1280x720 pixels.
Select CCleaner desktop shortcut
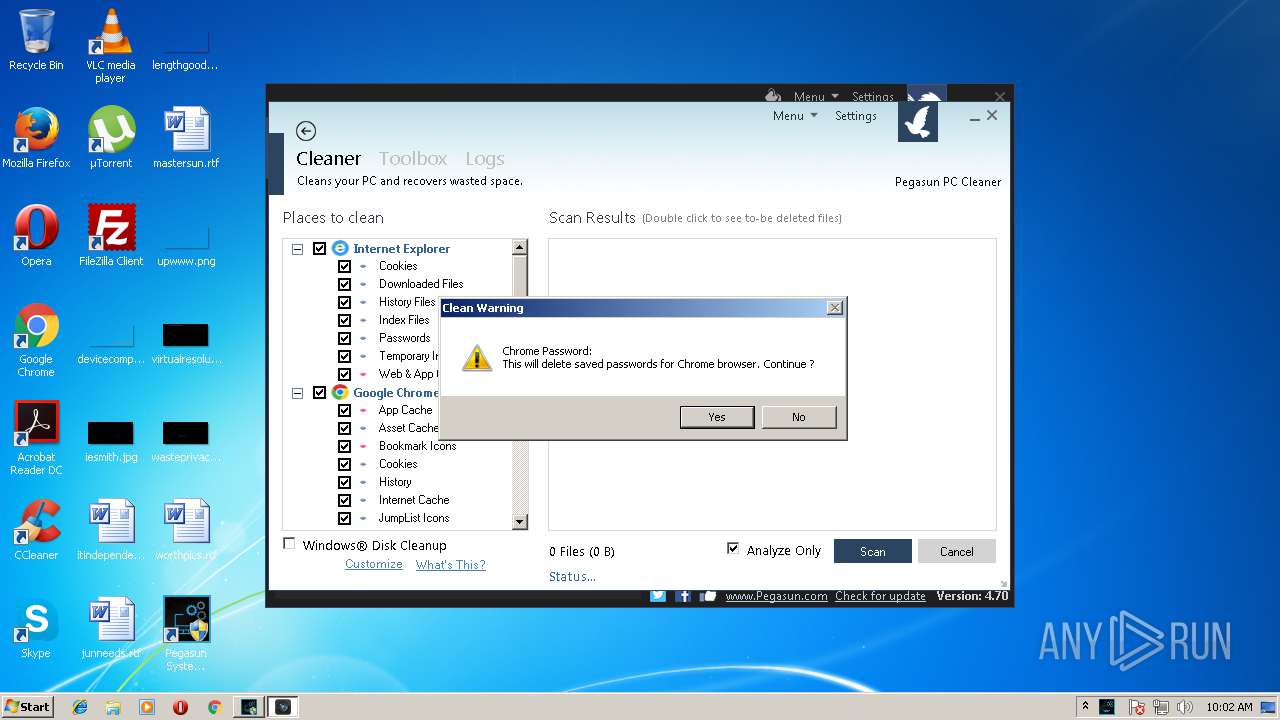pyautogui.click(x=36, y=530)
